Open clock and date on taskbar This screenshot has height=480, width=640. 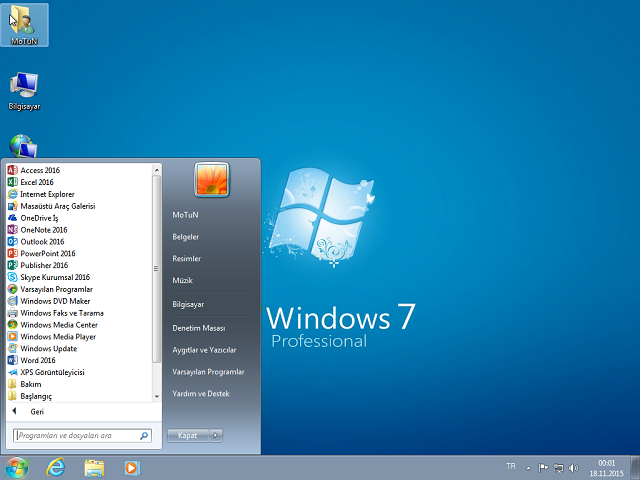(607, 468)
